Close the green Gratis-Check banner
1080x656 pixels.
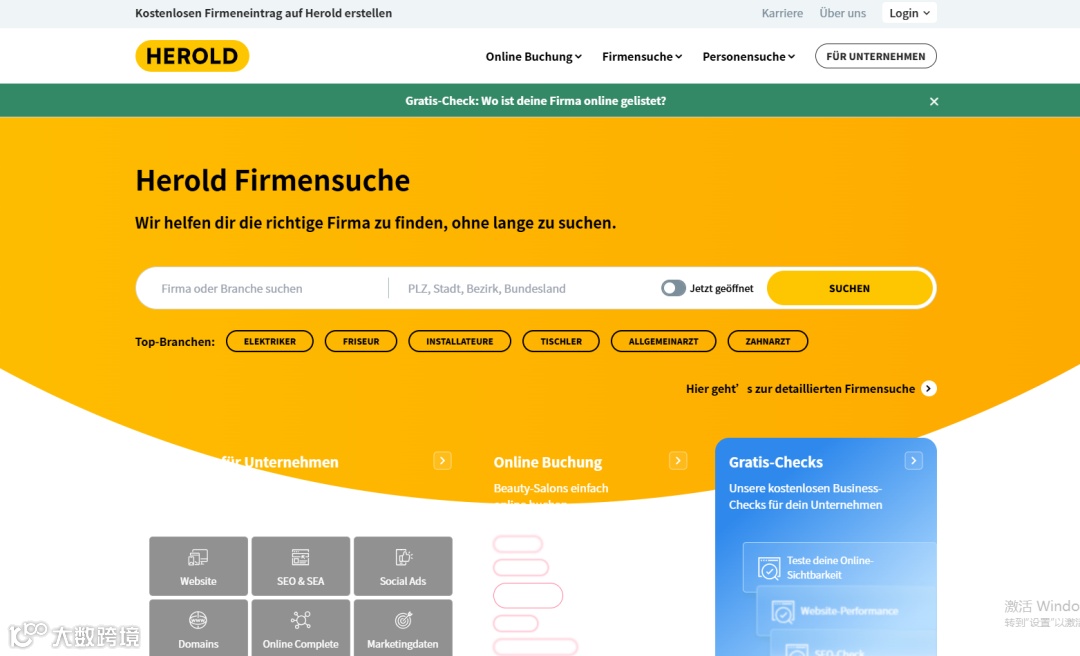[x=934, y=101]
